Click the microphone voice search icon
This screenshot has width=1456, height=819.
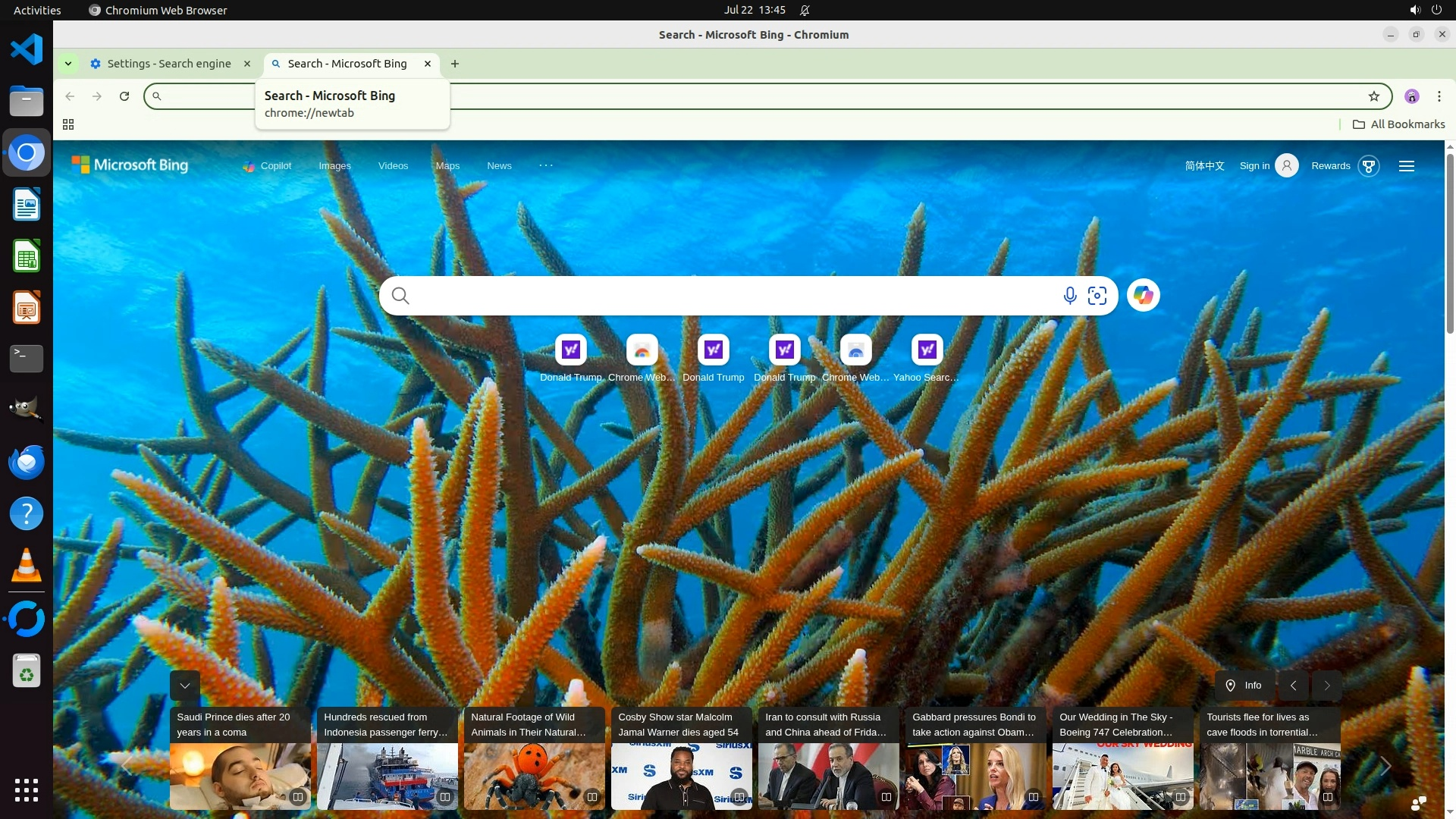tap(1069, 296)
